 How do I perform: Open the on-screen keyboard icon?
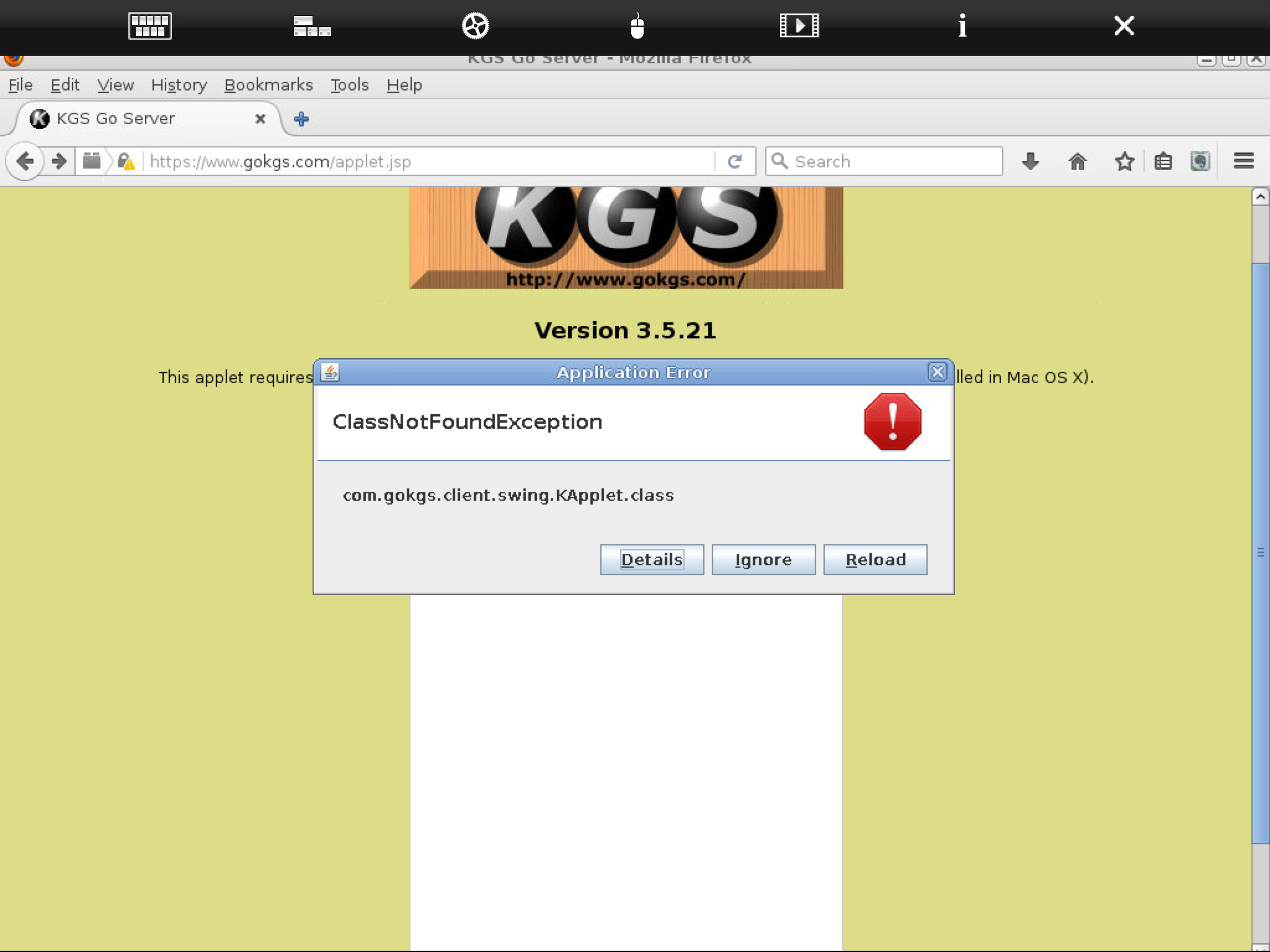point(149,26)
